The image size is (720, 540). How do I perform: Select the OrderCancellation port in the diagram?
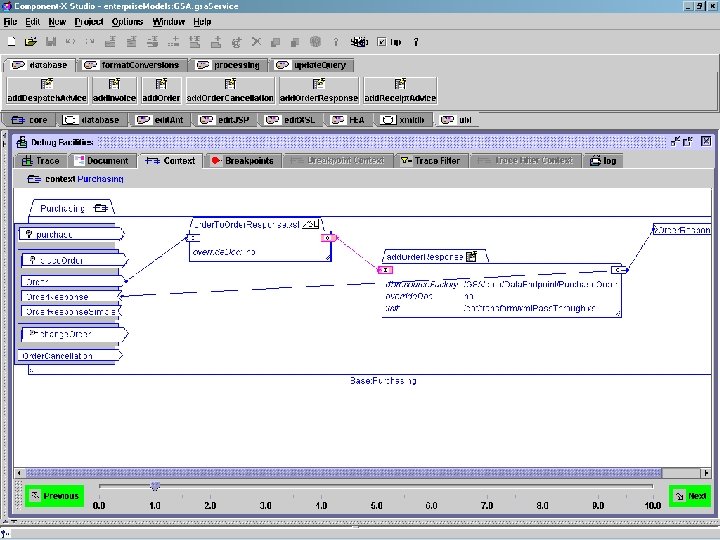pyautogui.click(x=70, y=356)
